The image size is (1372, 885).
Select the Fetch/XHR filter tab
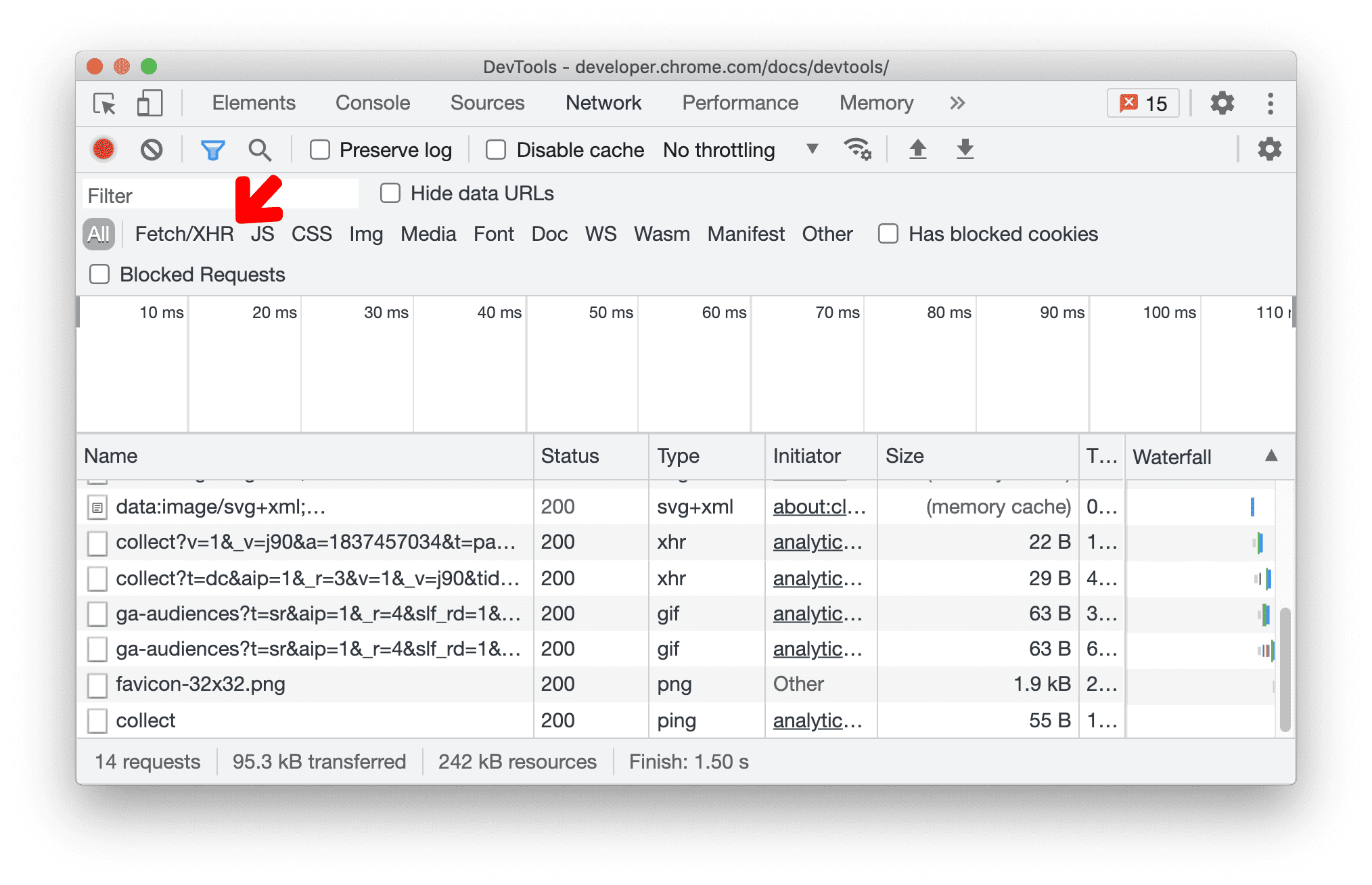click(x=183, y=232)
